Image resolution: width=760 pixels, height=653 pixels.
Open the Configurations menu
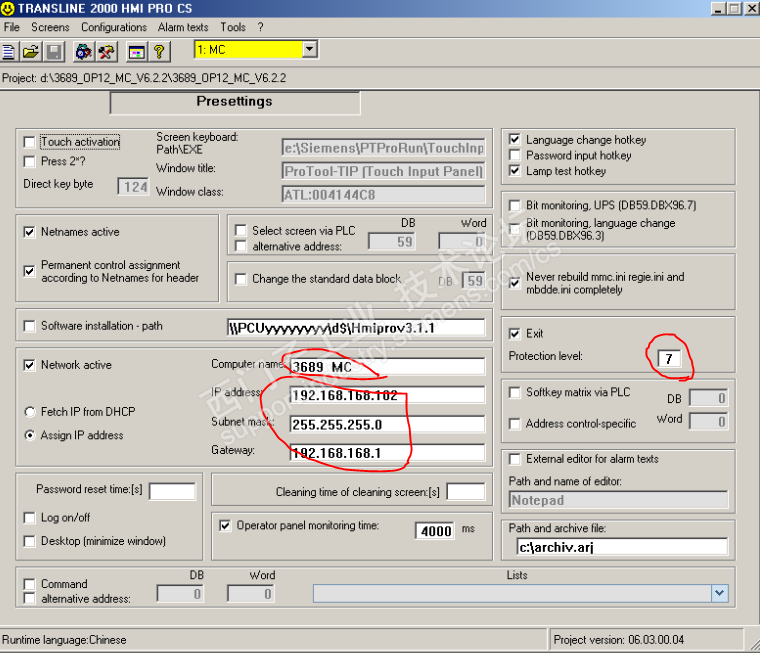click(114, 27)
